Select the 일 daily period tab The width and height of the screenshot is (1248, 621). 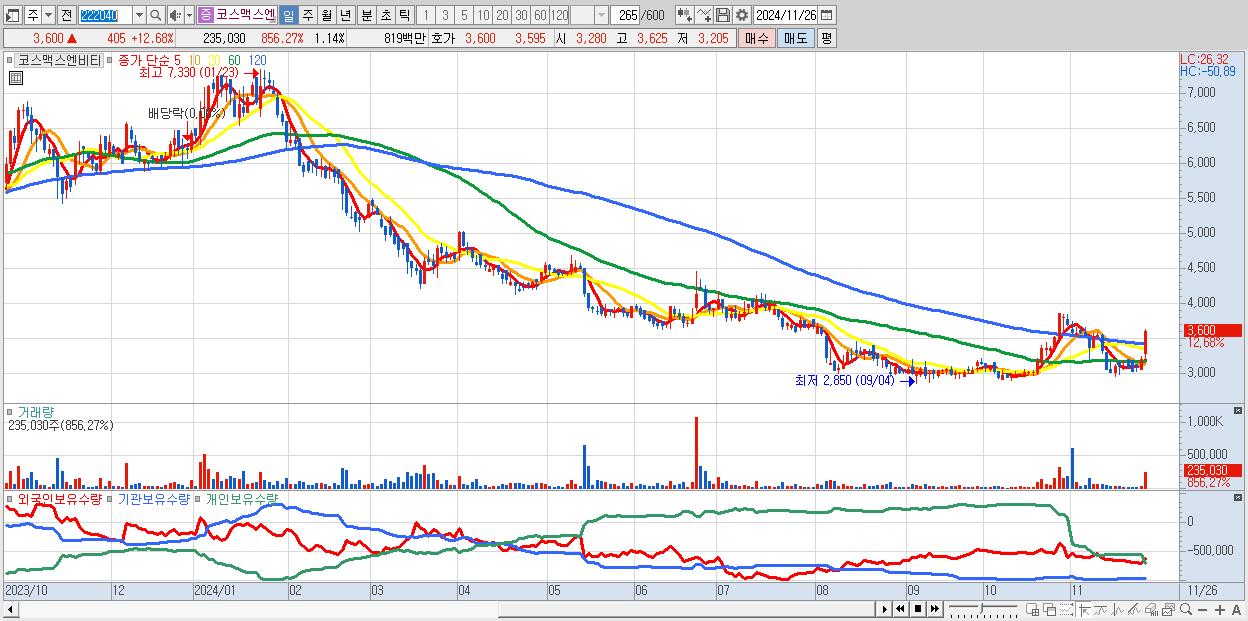tap(288, 15)
